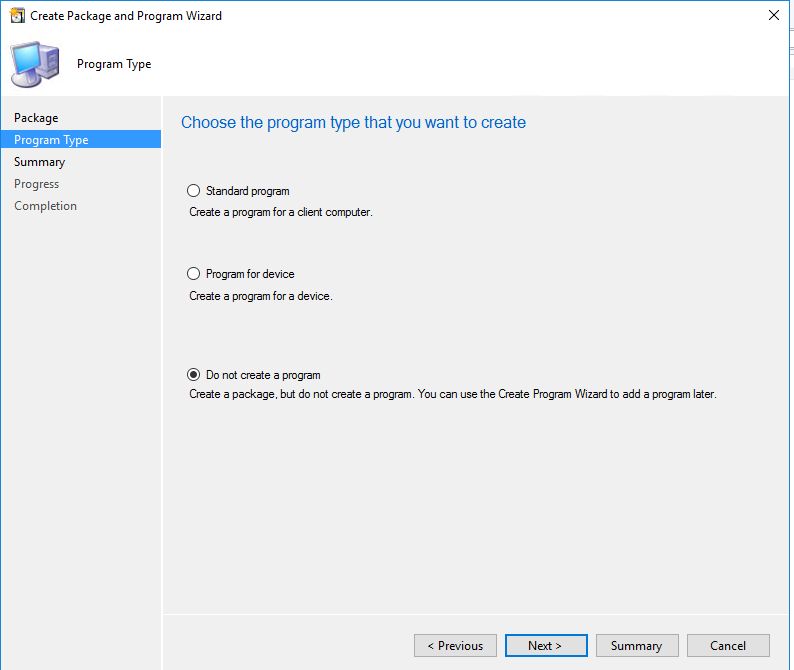
Task: Choose the Program for device option
Action: (x=194, y=274)
